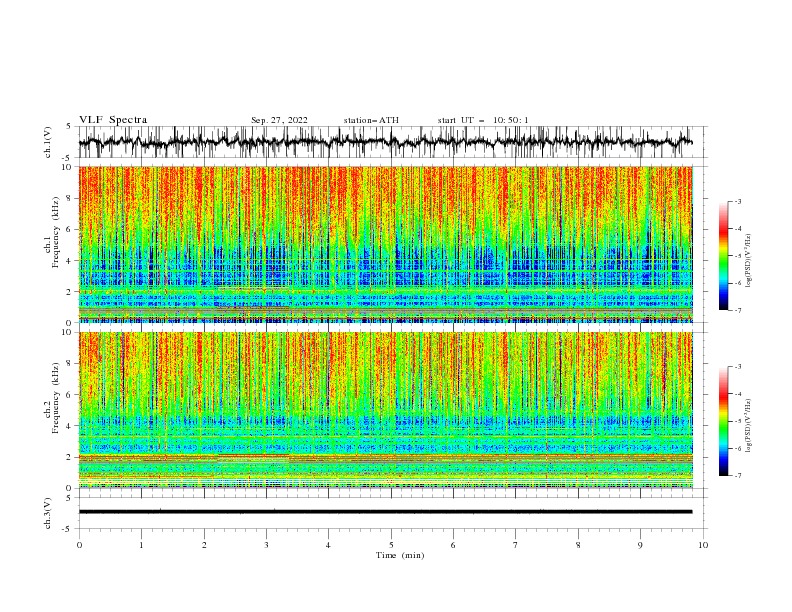The height and width of the screenshot is (612, 792).
Task: Click the time axis tick label "3"
Action: tap(266, 545)
